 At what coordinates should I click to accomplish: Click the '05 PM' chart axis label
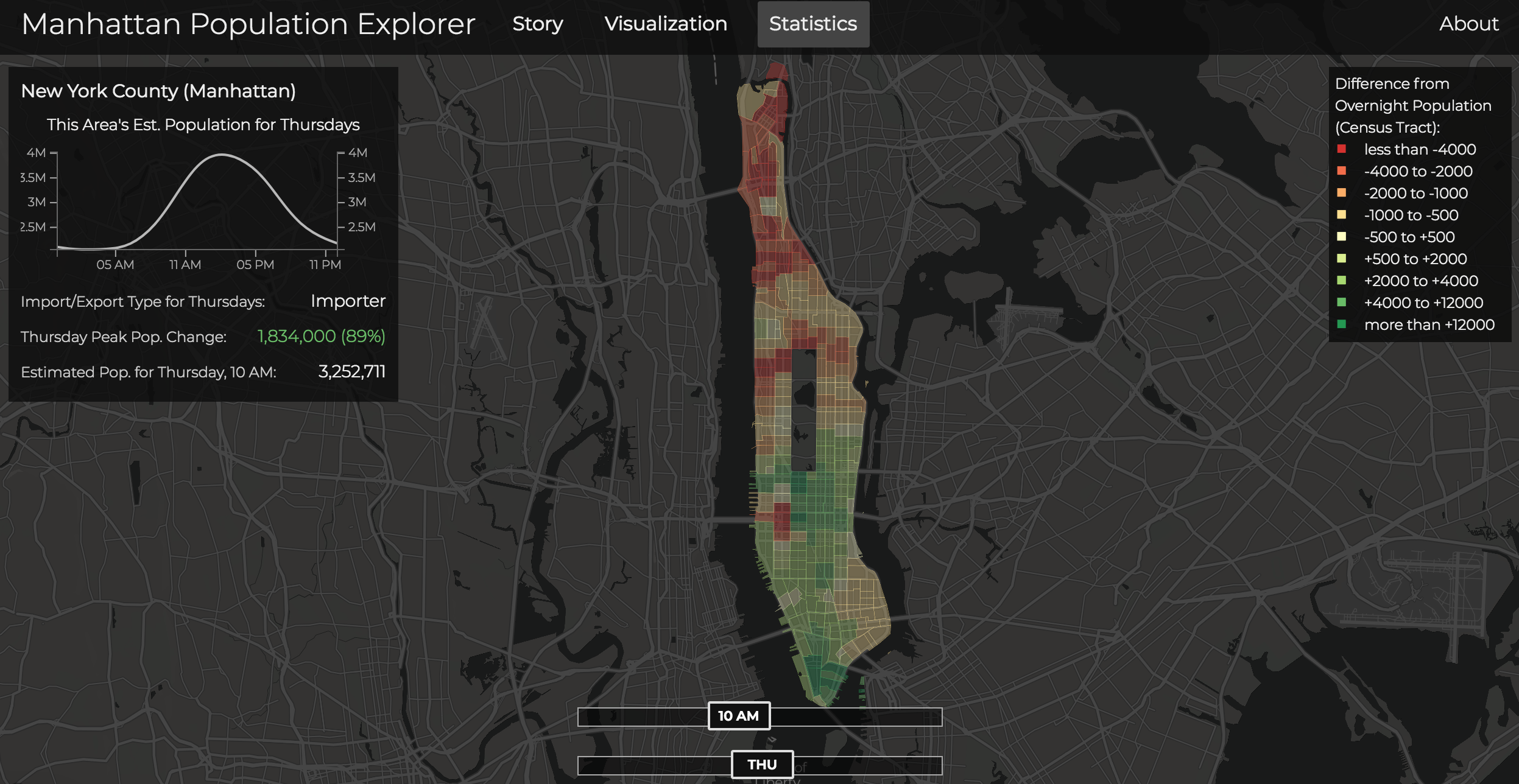tap(255, 265)
